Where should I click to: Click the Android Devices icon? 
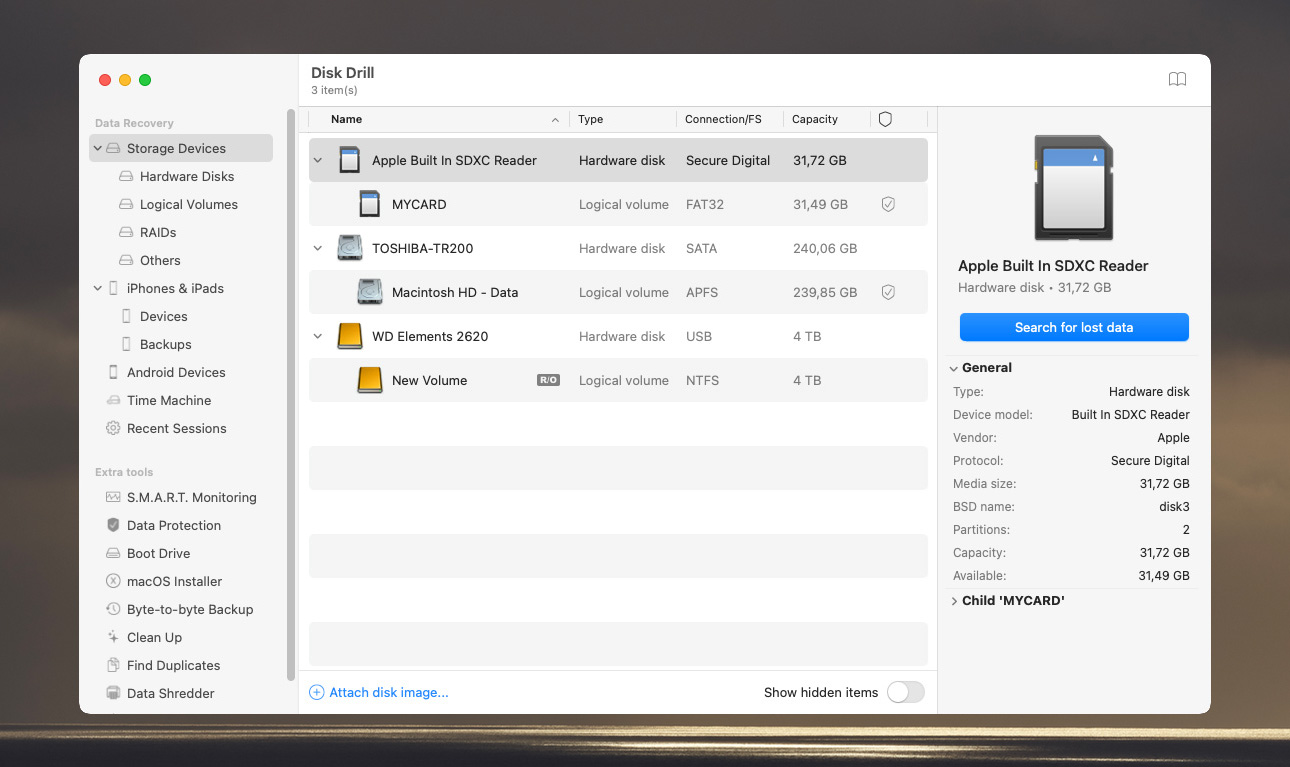[113, 372]
